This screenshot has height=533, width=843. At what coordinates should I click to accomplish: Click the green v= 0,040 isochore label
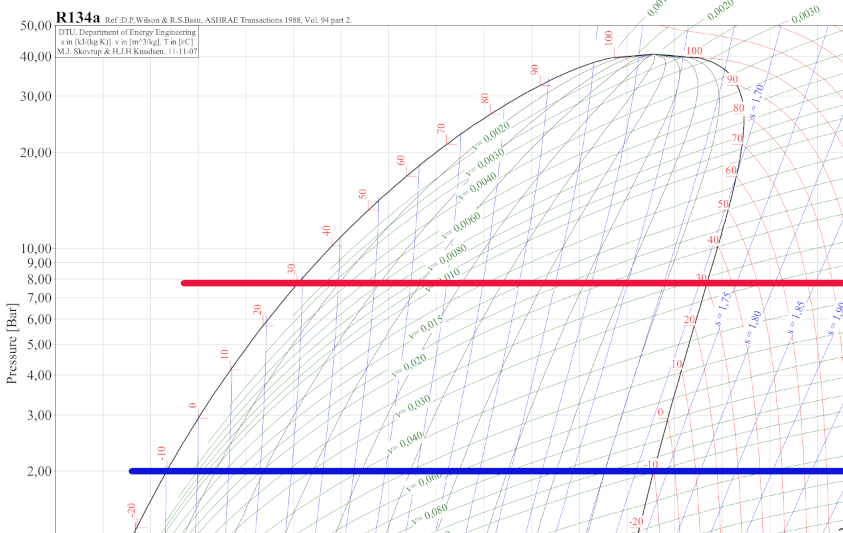pyautogui.click(x=405, y=442)
